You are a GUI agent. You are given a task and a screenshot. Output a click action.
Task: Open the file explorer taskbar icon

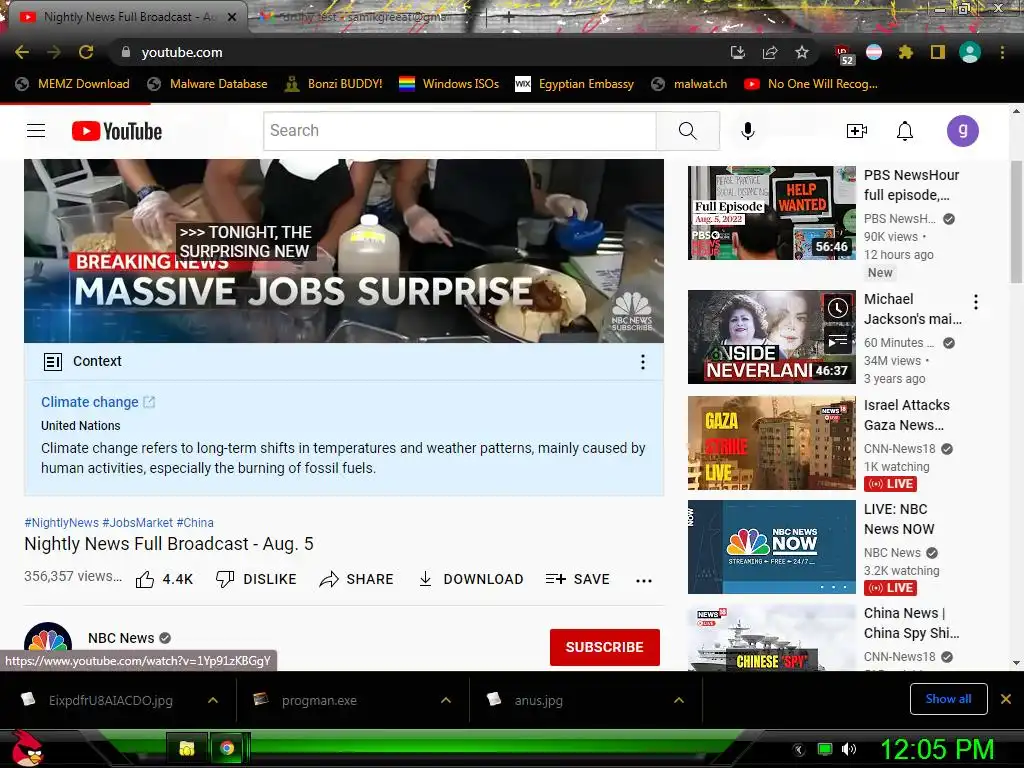point(187,748)
